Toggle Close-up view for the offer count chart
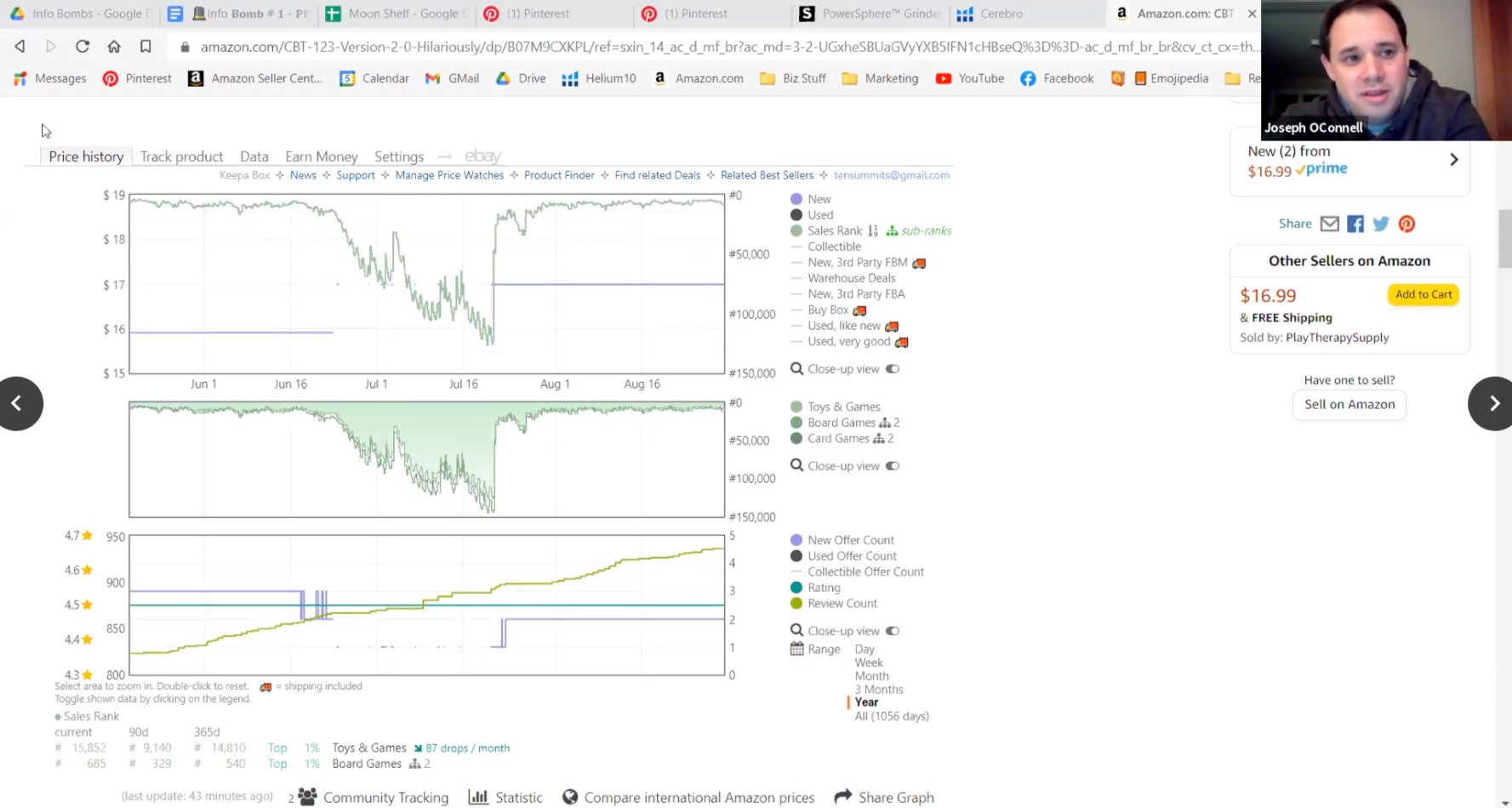The height and width of the screenshot is (808, 1512). (893, 631)
